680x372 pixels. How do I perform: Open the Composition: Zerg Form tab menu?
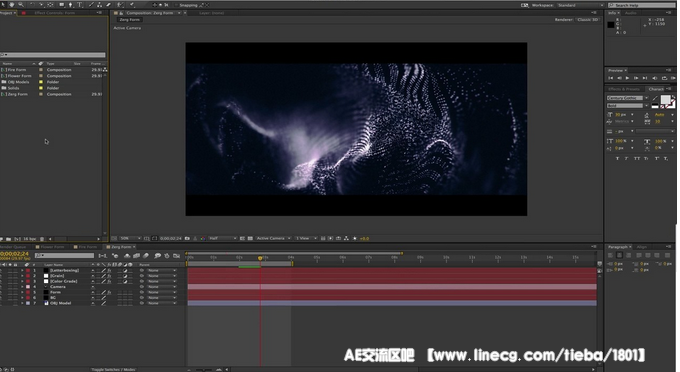pyautogui.click(x=180, y=13)
